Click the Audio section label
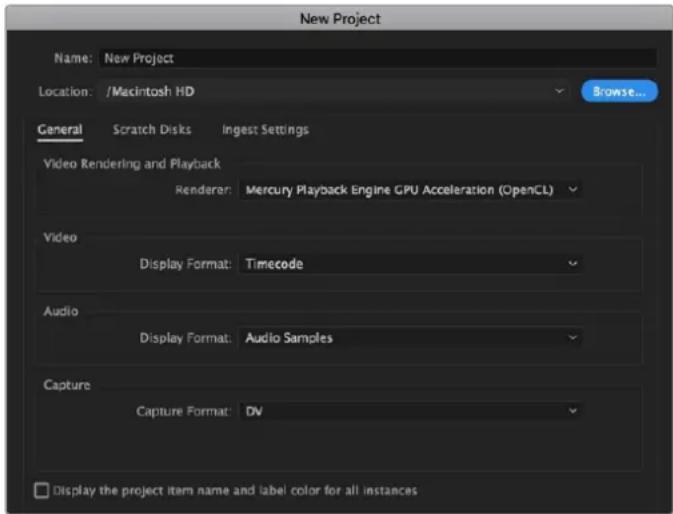673x514 pixels. (x=61, y=311)
